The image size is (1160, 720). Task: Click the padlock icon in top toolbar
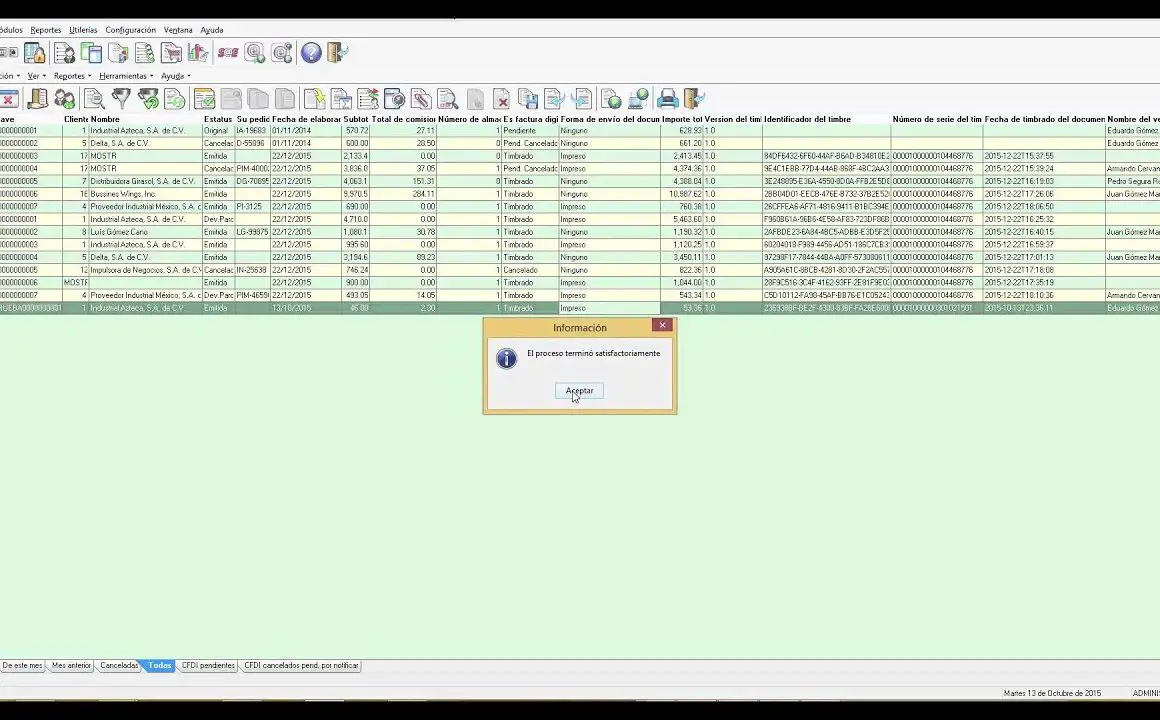(x=35, y=53)
